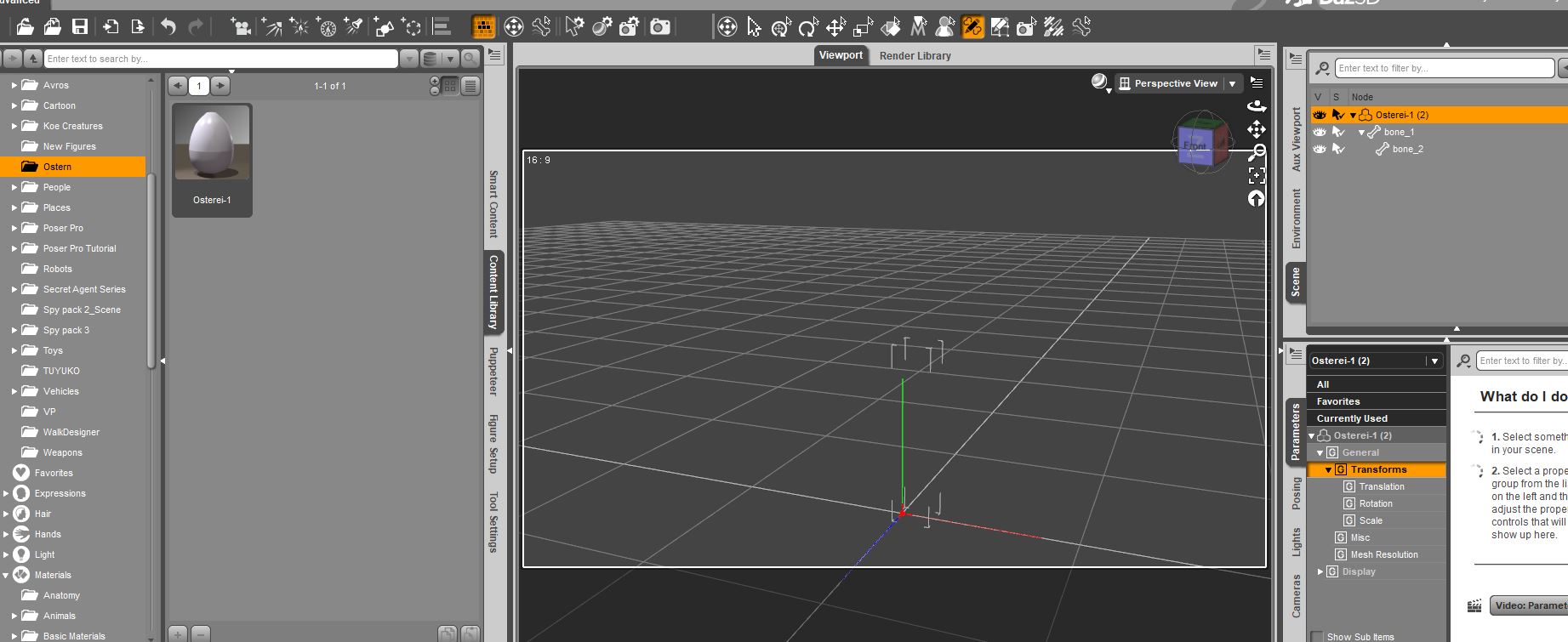Click the viewport pan control

[x=1257, y=129]
